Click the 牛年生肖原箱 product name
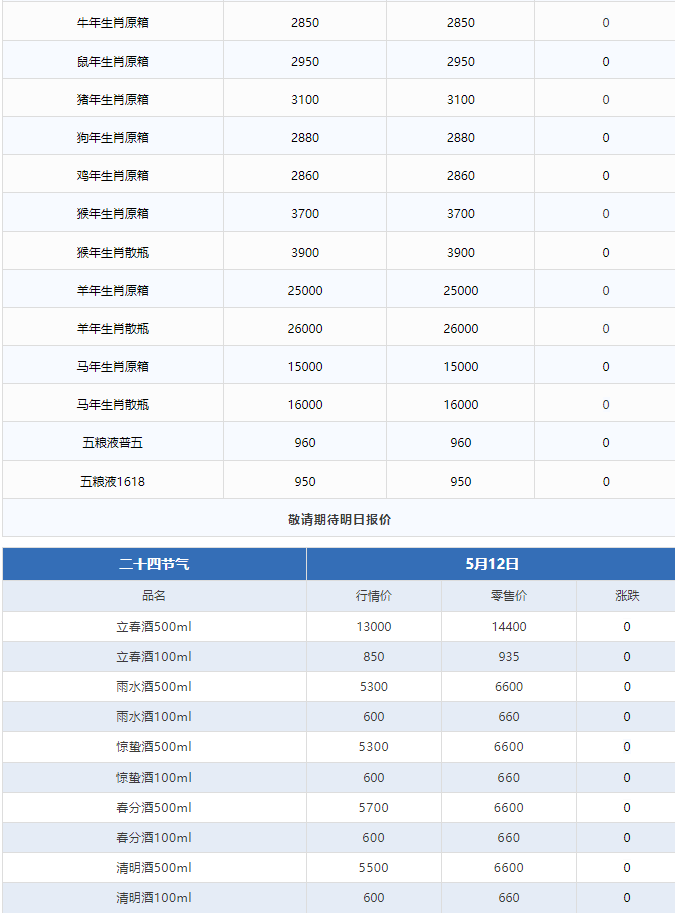675x913 pixels. point(112,23)
